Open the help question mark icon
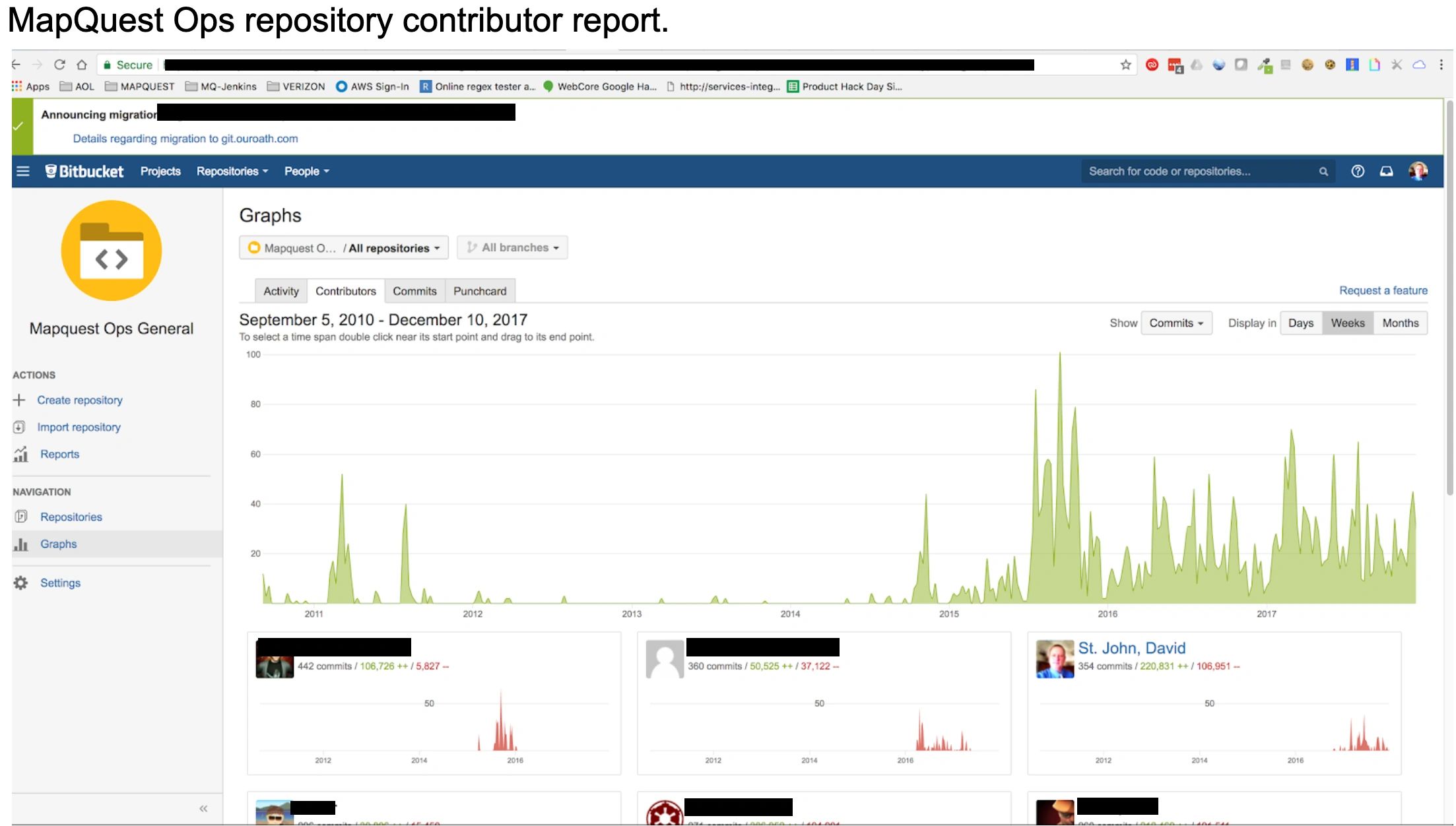Image resolution: width=1456 pixels, height=826 pixels. click(x=1358, y=172)
